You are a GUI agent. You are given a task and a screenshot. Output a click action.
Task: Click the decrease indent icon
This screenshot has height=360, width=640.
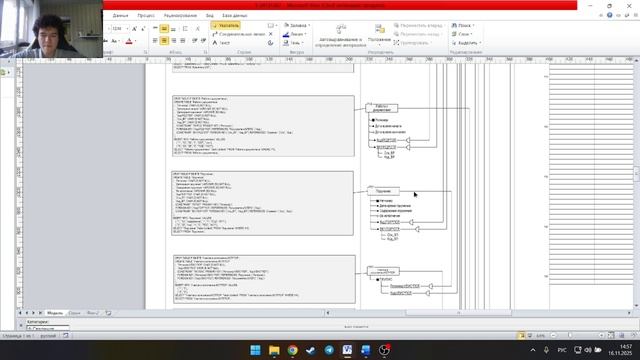click(x=194, y=41)
